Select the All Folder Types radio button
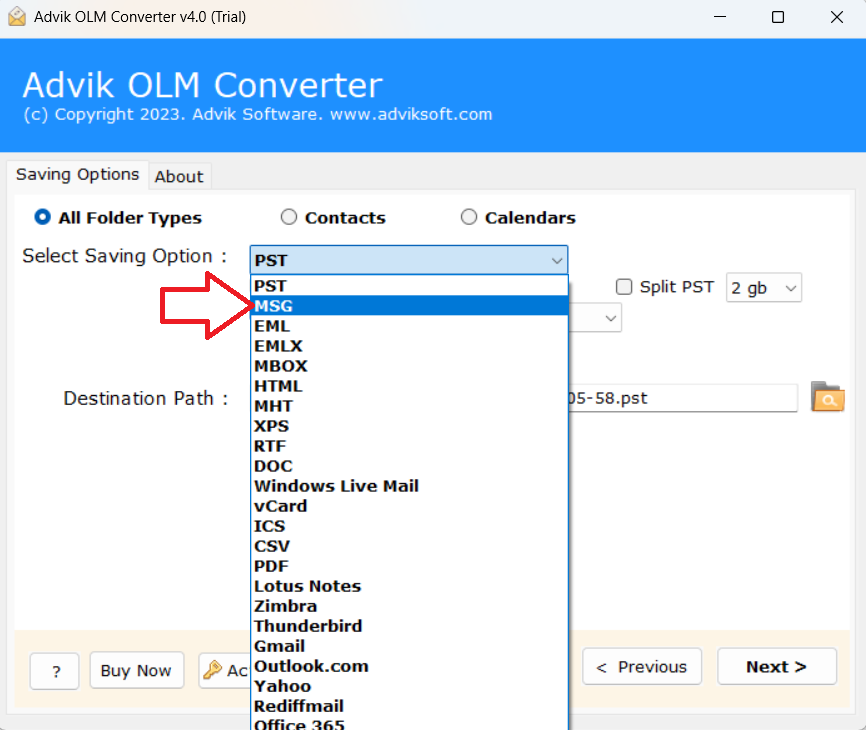This screenshot has height=730, width=866. click(43, 217)
